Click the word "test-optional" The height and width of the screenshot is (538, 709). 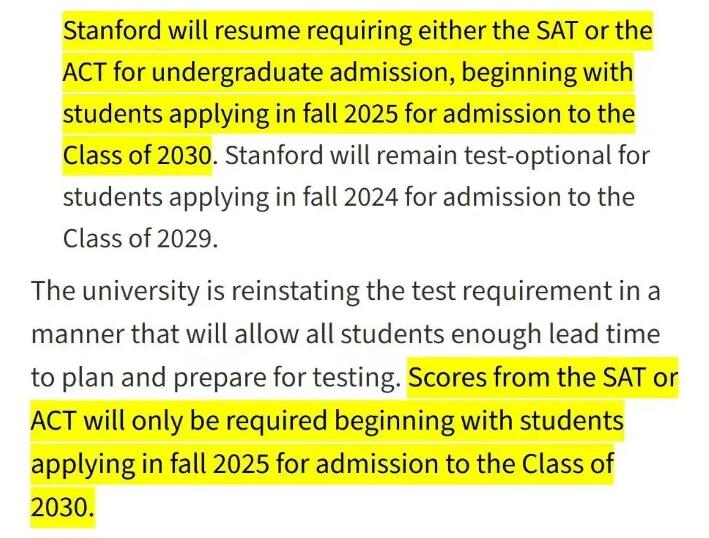pos(537,155)
